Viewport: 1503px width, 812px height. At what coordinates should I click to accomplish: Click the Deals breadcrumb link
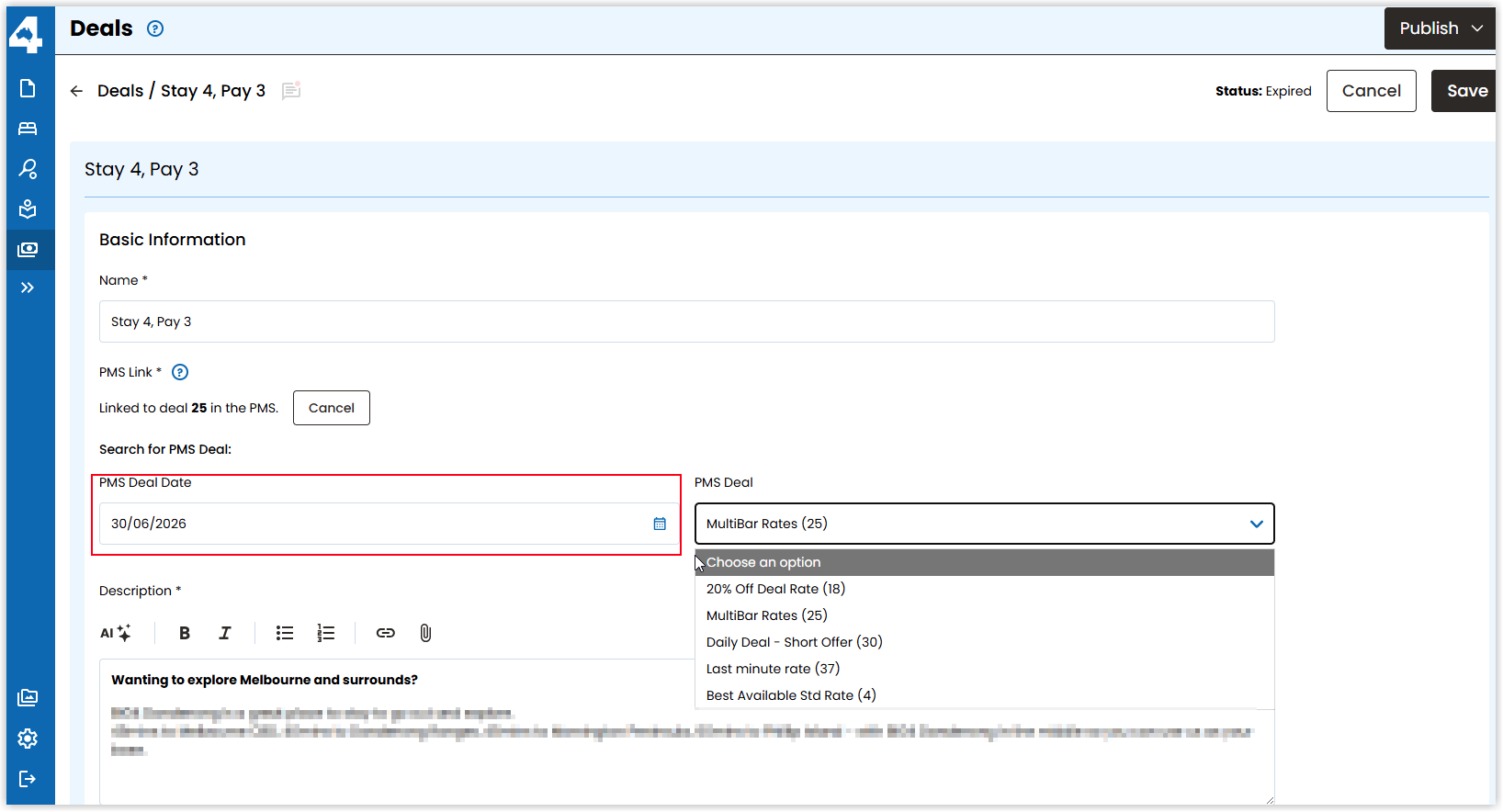(120, 91)
